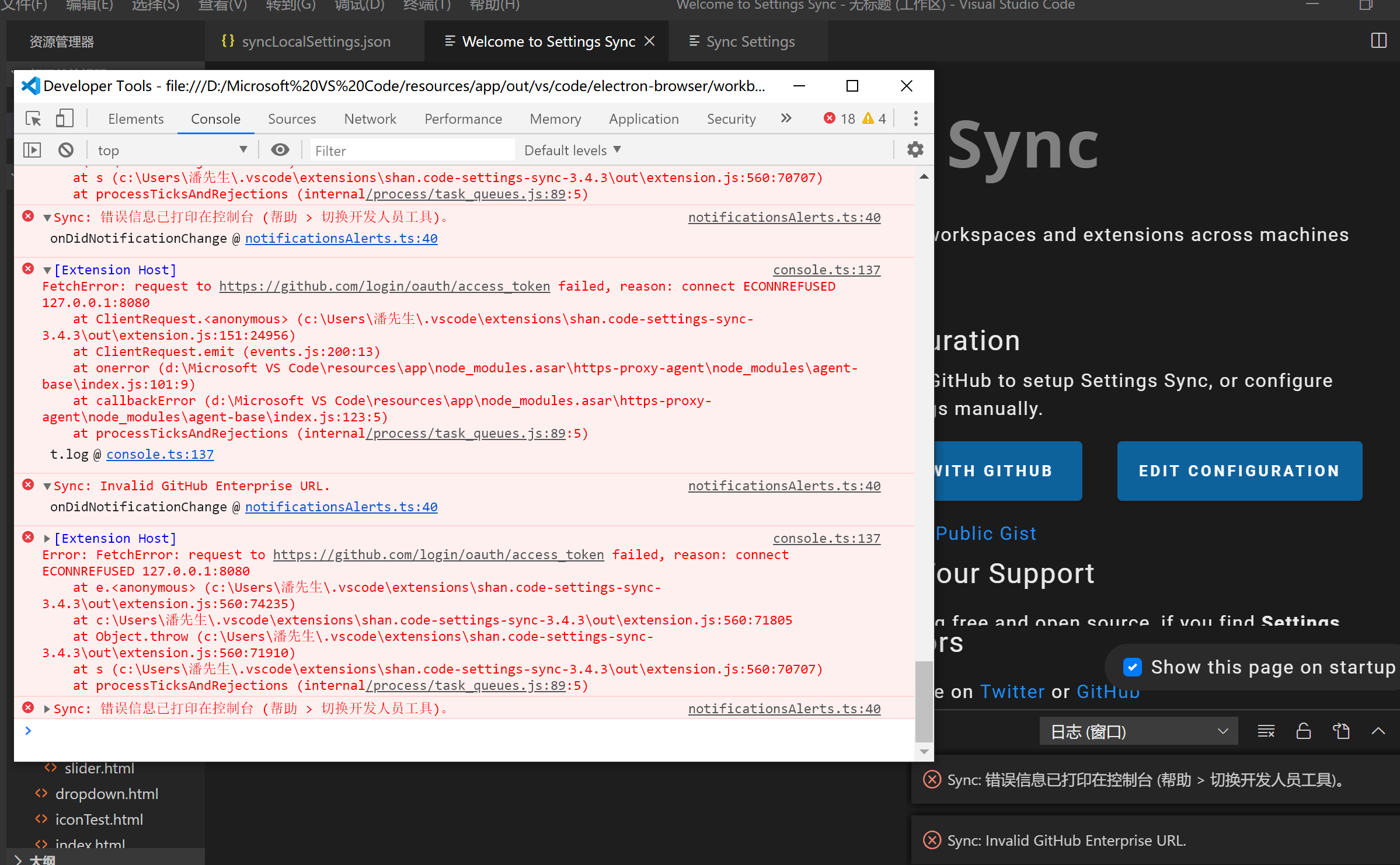Click the VS Code logo in Developer Tools title bar
Image resolution: width=1400 pixels, height=865 pixels.
tap(30, 86)
